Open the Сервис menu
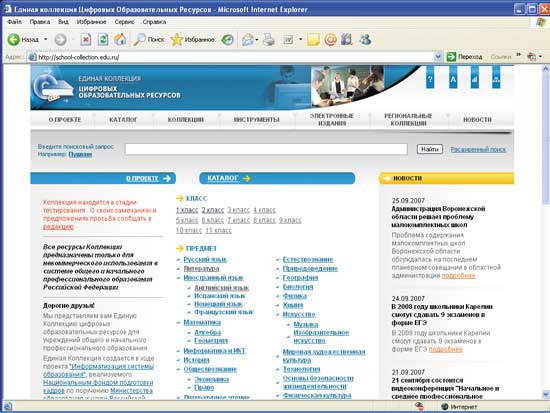 pos(124,22)
